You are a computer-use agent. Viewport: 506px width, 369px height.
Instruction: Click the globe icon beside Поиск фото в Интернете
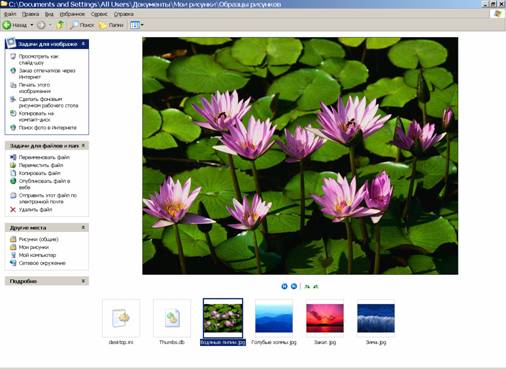pos(13,128)
